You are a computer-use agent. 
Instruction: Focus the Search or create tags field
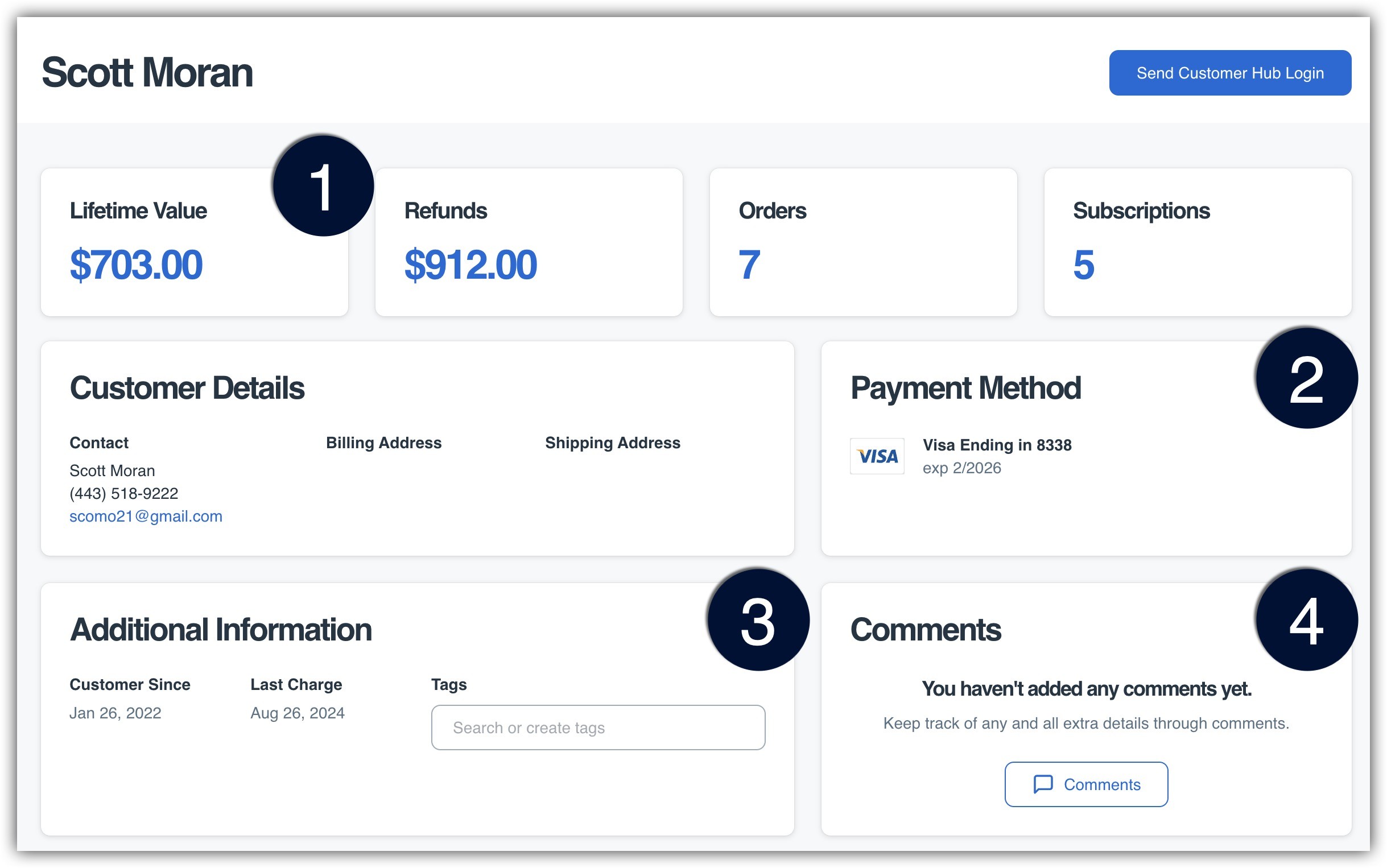tap(597, 728)
